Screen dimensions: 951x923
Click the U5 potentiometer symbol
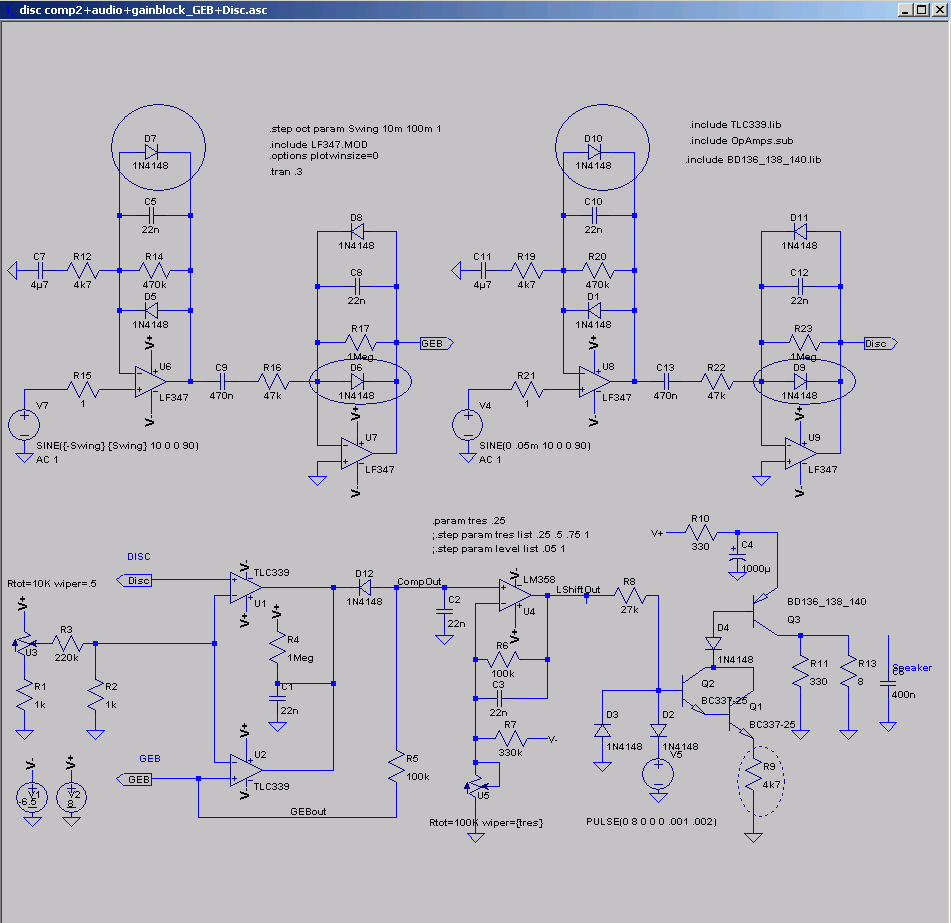[x=476, y=787]
